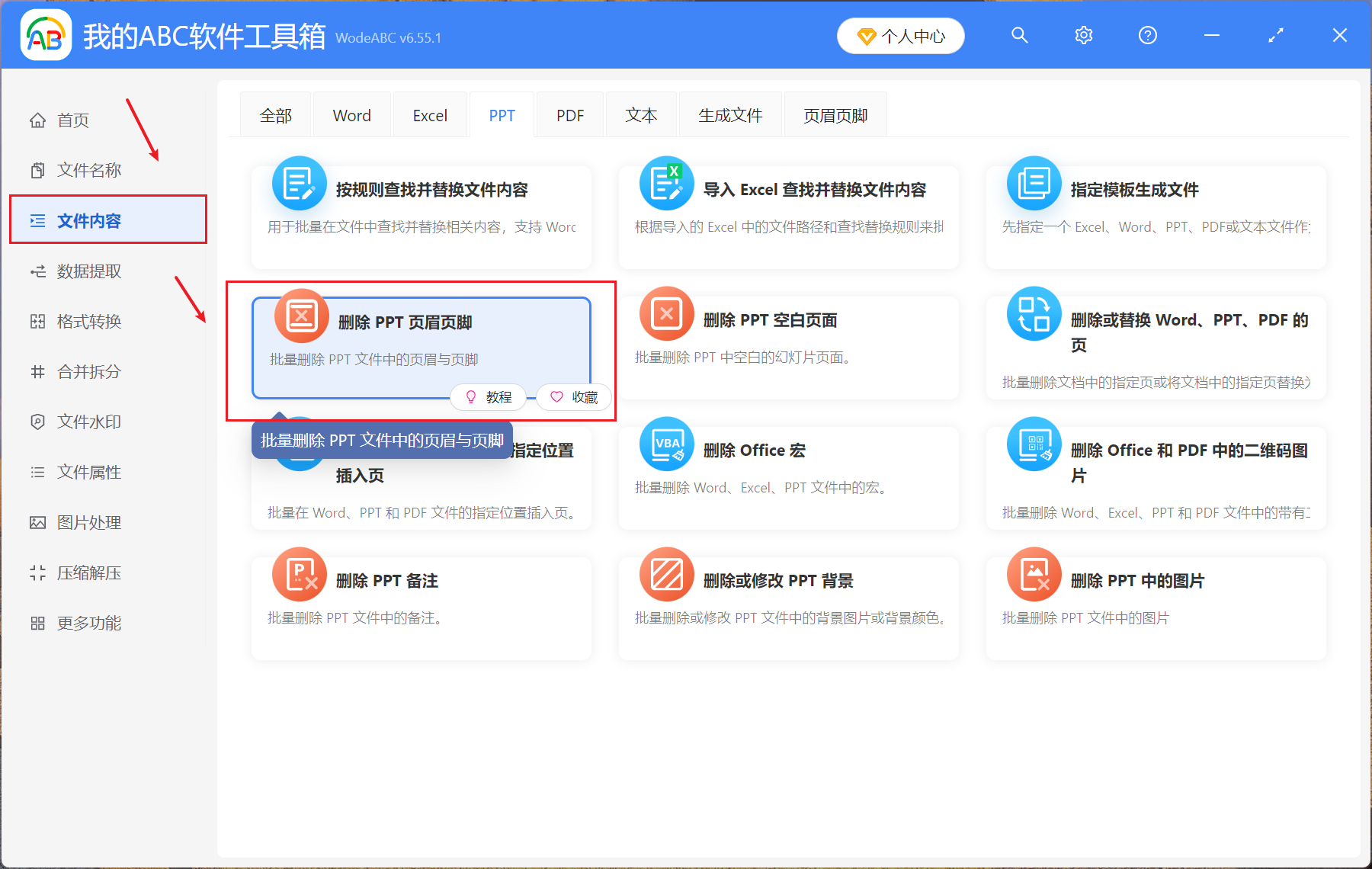The width and height of the screenshot is (1372, 869).
Task: Click the Delete Office macro VBA icon
Action: click(x=666, y=444)
